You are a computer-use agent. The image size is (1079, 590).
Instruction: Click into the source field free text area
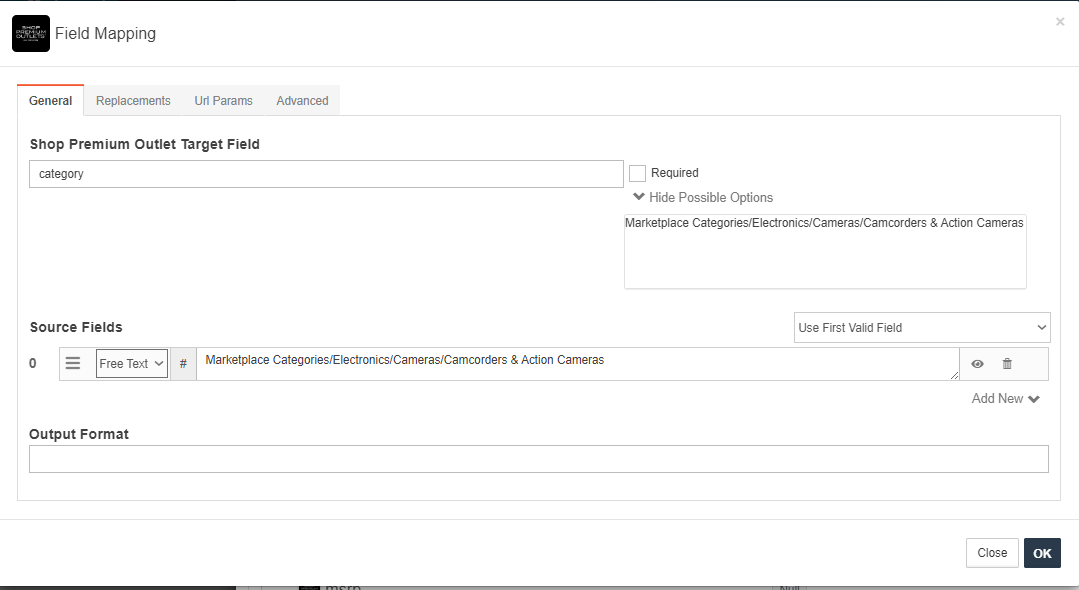point(578,364)
